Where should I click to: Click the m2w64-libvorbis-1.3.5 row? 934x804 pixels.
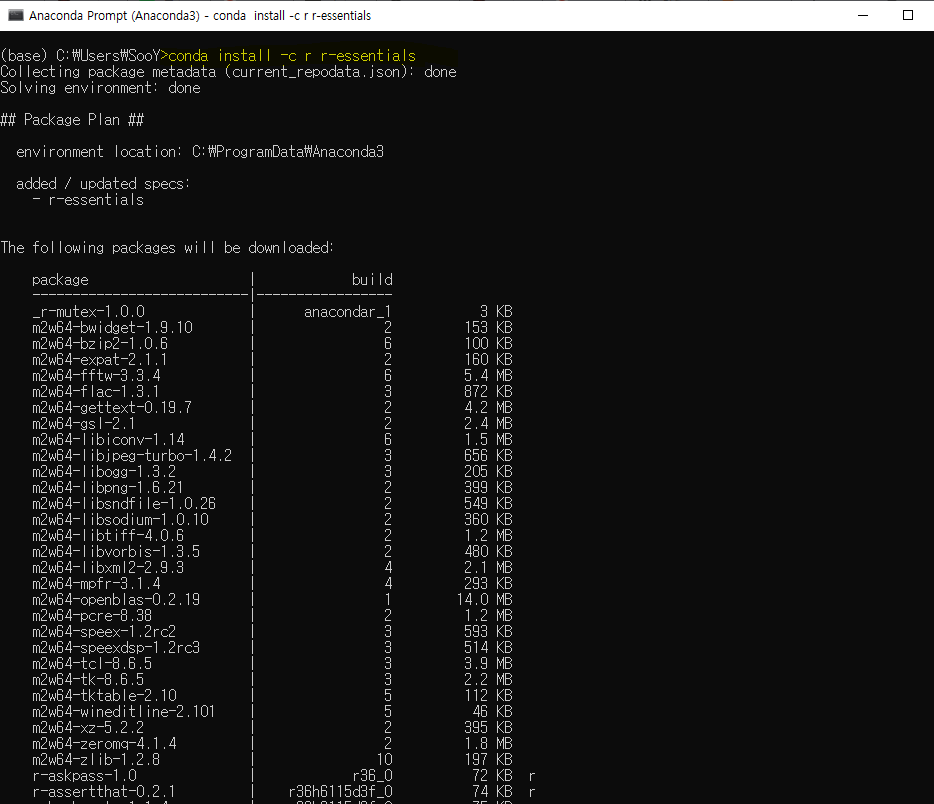272,552
